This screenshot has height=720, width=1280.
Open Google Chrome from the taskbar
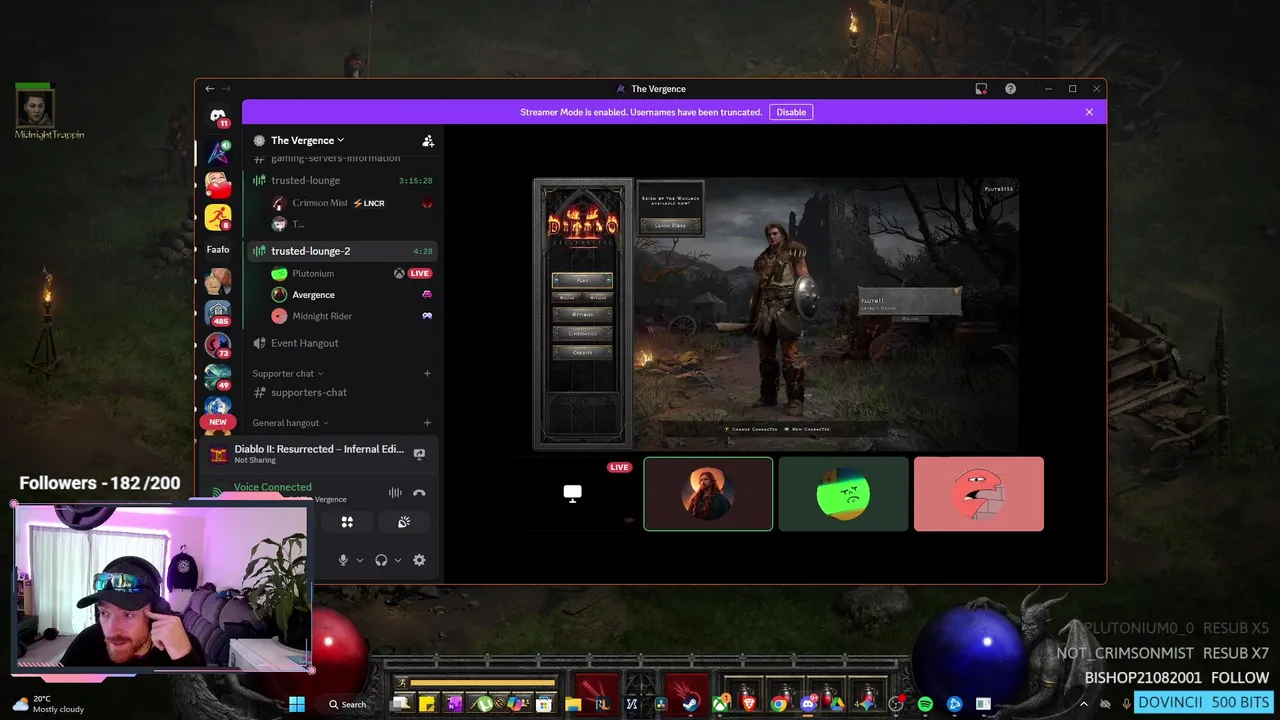[778, 704]
